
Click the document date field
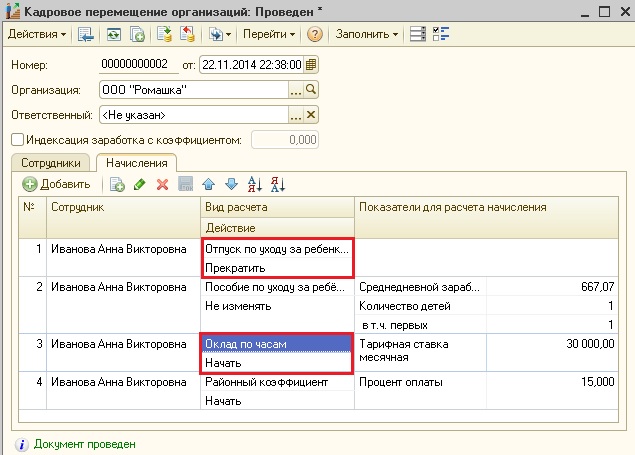click(252, 65)
